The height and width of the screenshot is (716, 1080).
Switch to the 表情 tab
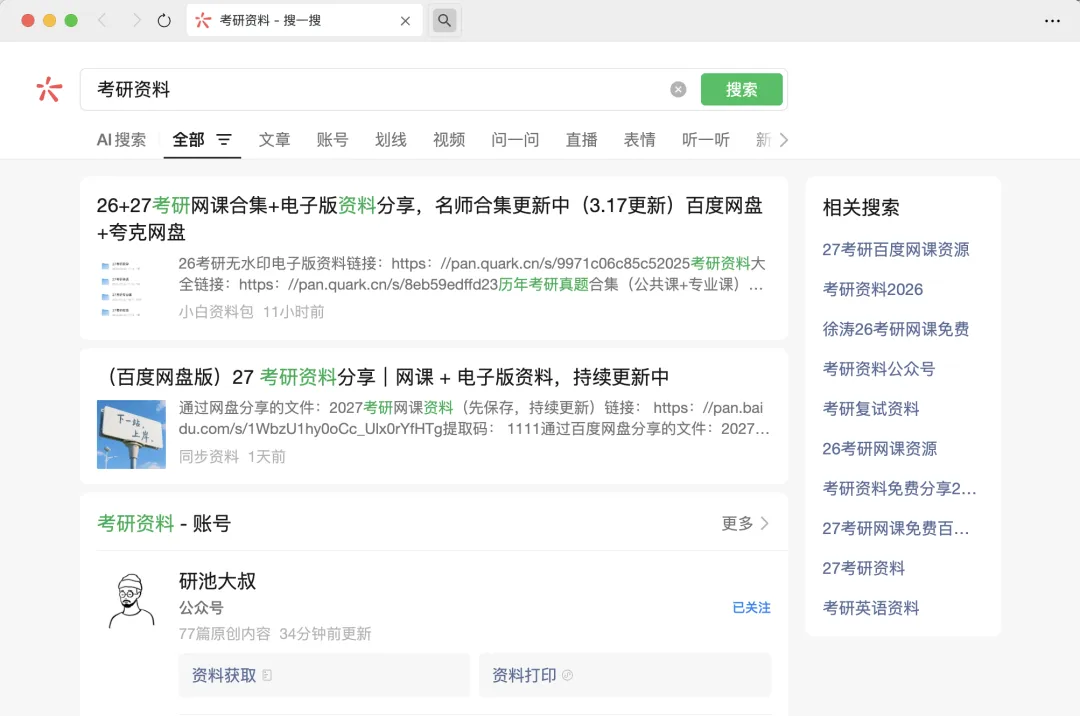(x=639, y=140)
